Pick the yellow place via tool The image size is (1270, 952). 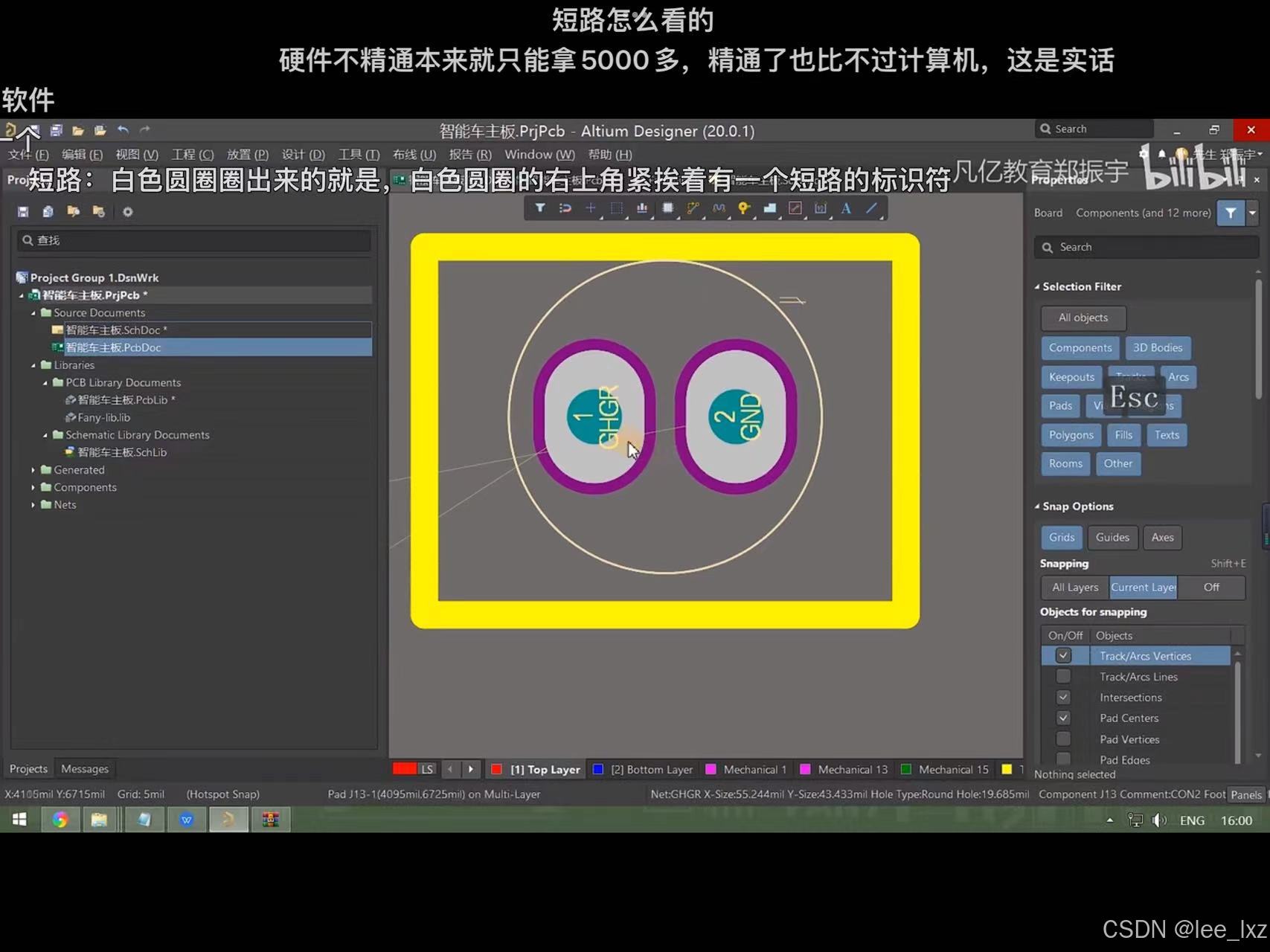pos(743,208)
